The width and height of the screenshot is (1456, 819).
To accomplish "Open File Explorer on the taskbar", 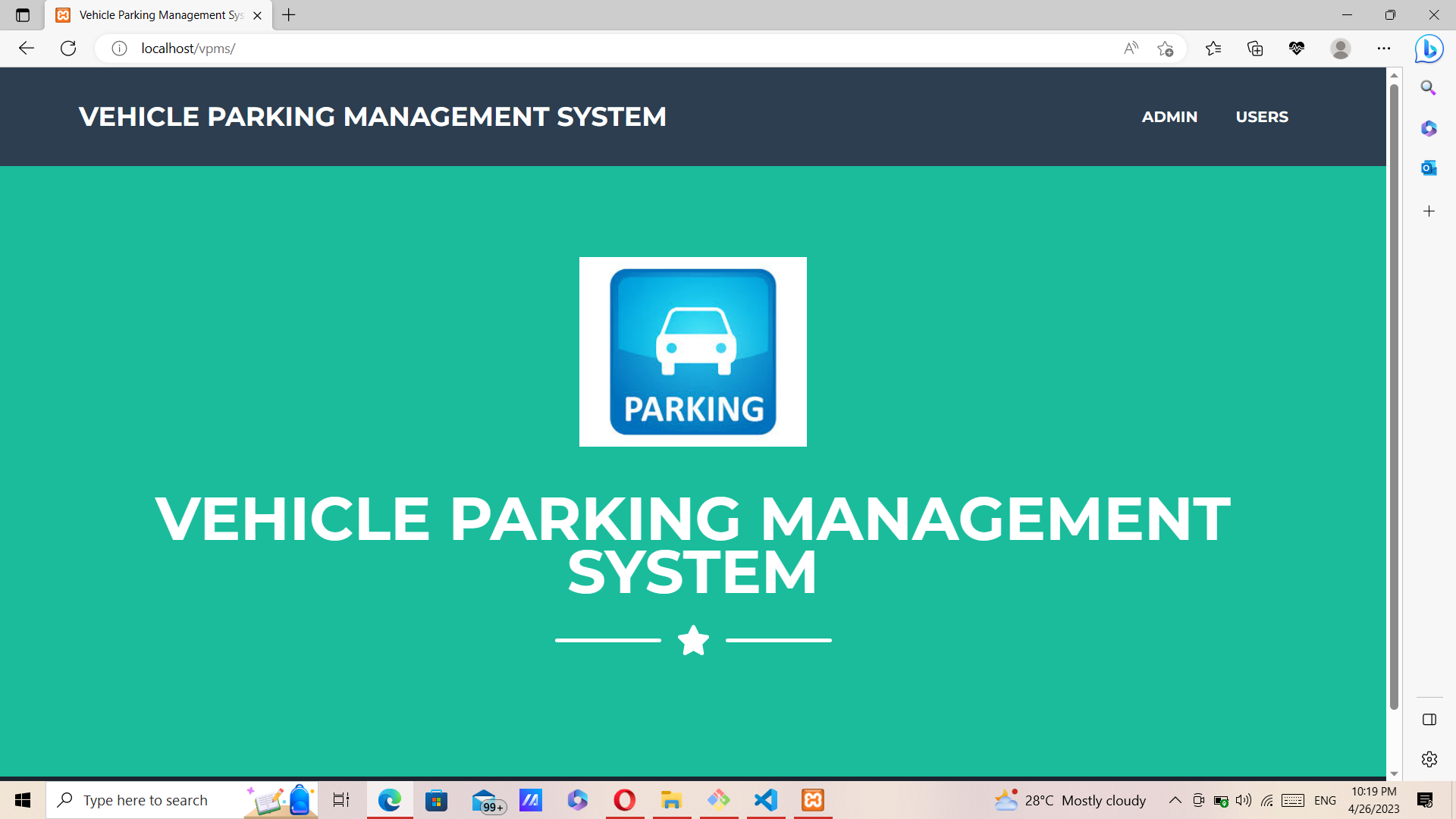I will [x=672, y=800].
